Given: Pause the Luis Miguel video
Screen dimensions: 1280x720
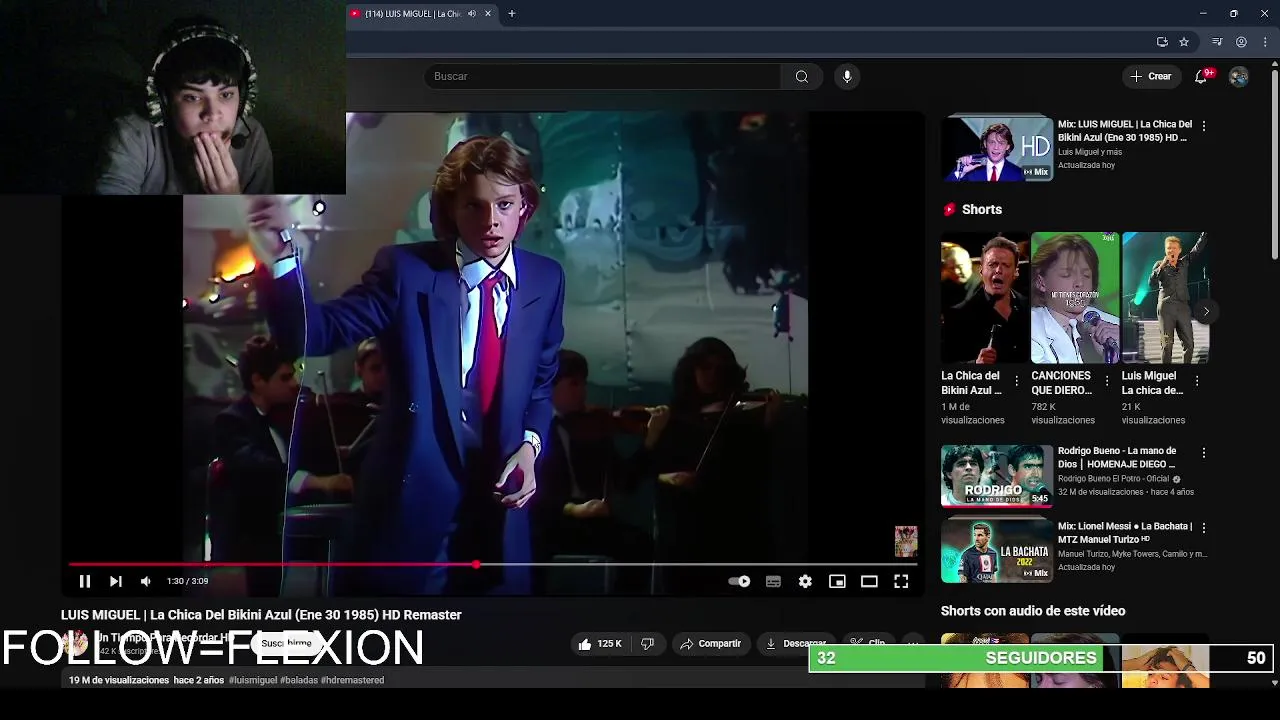Looking at the screenshot, I should (85, 581).
